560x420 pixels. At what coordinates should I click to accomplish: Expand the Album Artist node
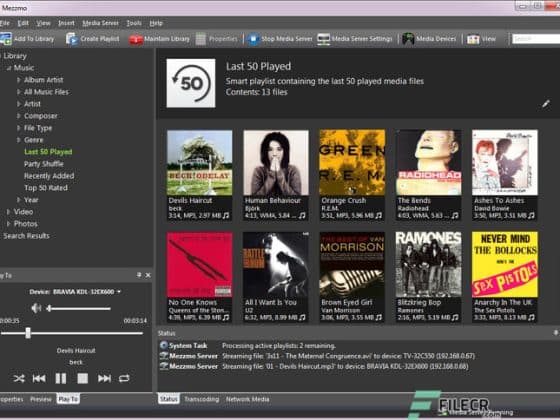point(19,80)
